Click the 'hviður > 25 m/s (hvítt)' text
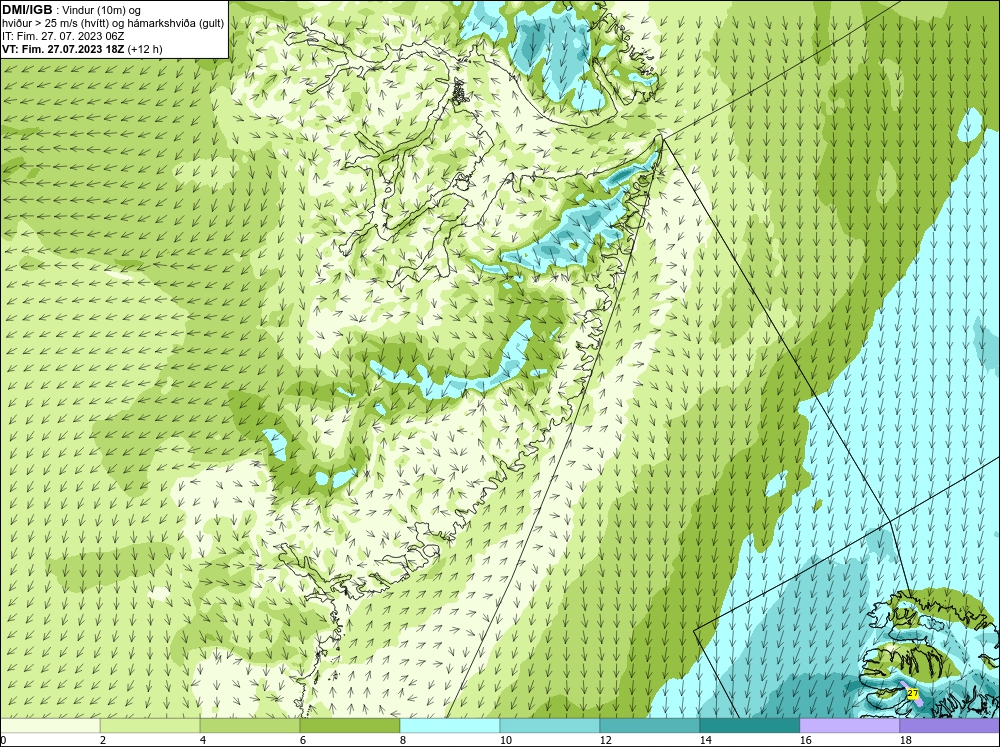1000x747 pixels. coord(55,23)
